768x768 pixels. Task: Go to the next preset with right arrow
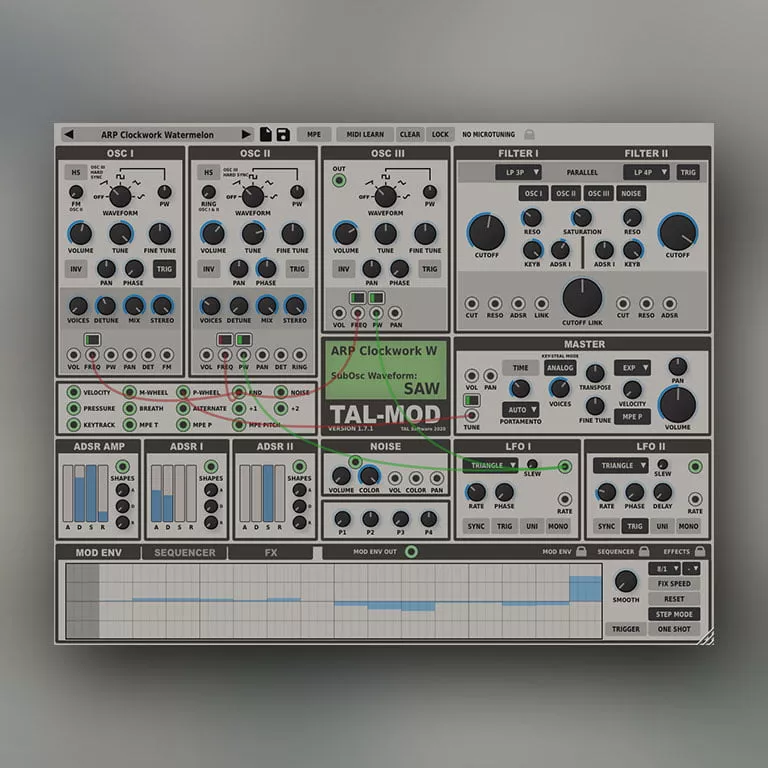click(245, 134)
